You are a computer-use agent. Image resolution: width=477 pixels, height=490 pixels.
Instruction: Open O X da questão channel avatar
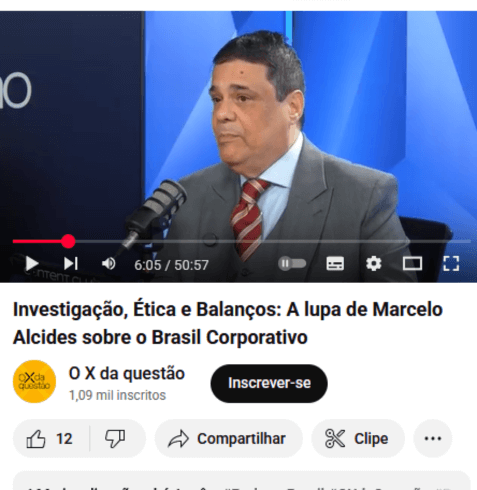34,382
